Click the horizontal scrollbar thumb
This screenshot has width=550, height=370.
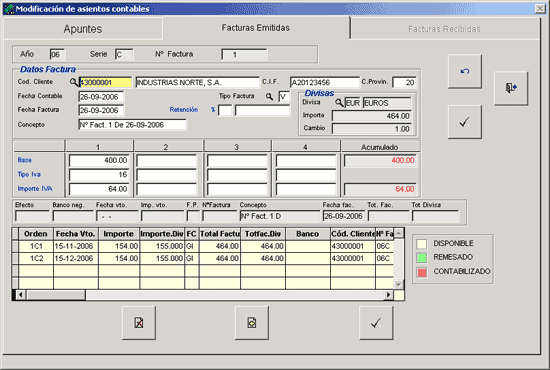click(x=55, y=295)
